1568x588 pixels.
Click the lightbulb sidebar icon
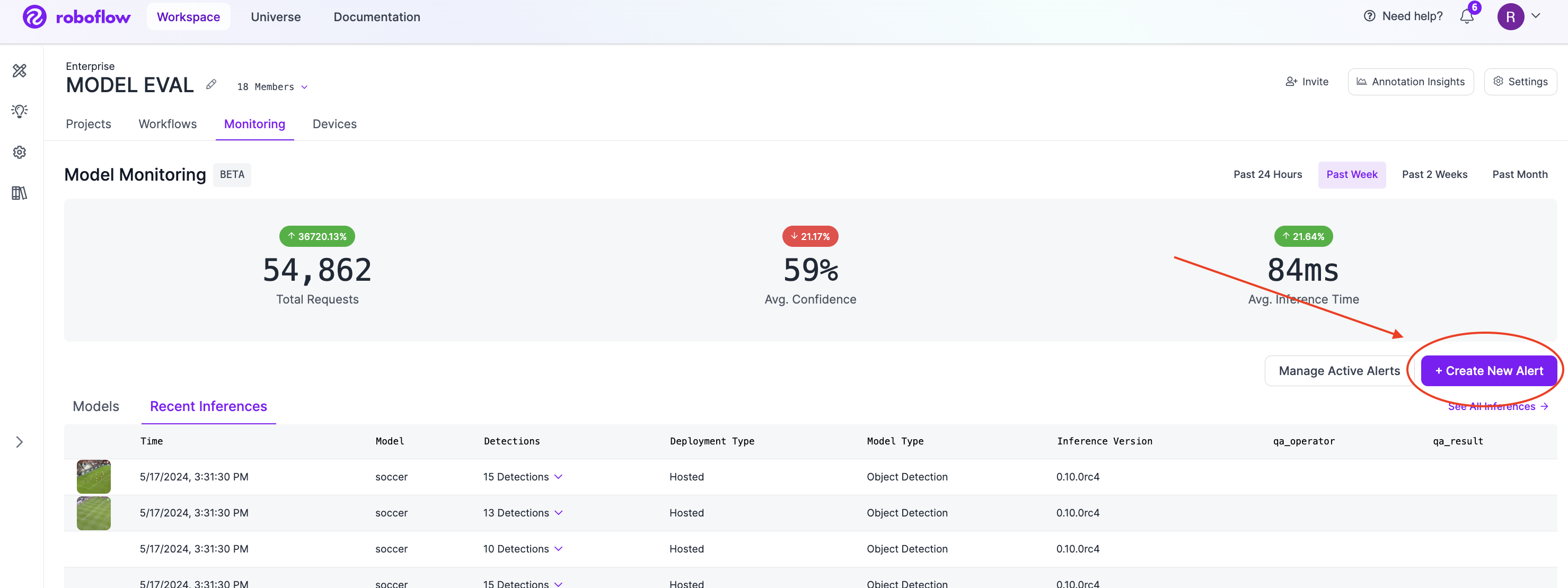[20, 111]
